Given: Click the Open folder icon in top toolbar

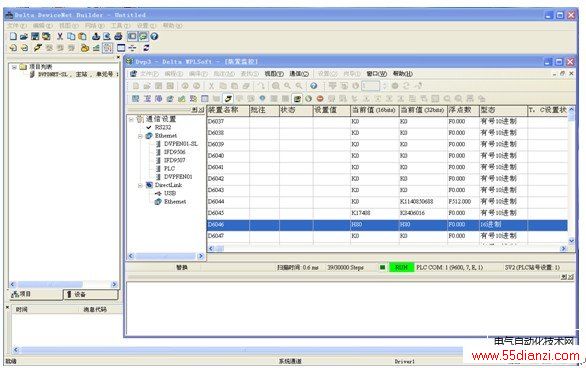Looking at the screenshot, I should pyautogui.click(x=24, y=36).
